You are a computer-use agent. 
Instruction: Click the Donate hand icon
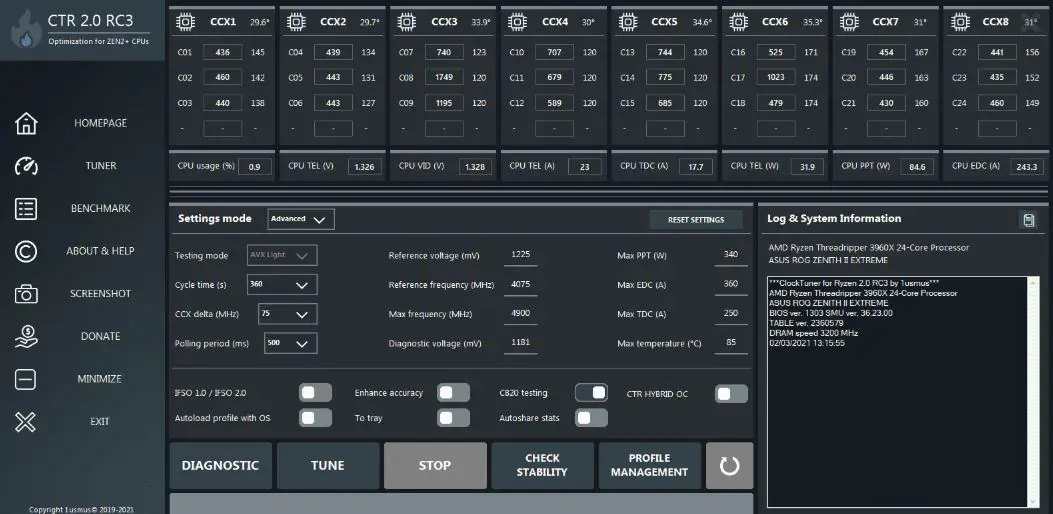tap(26, 337)
